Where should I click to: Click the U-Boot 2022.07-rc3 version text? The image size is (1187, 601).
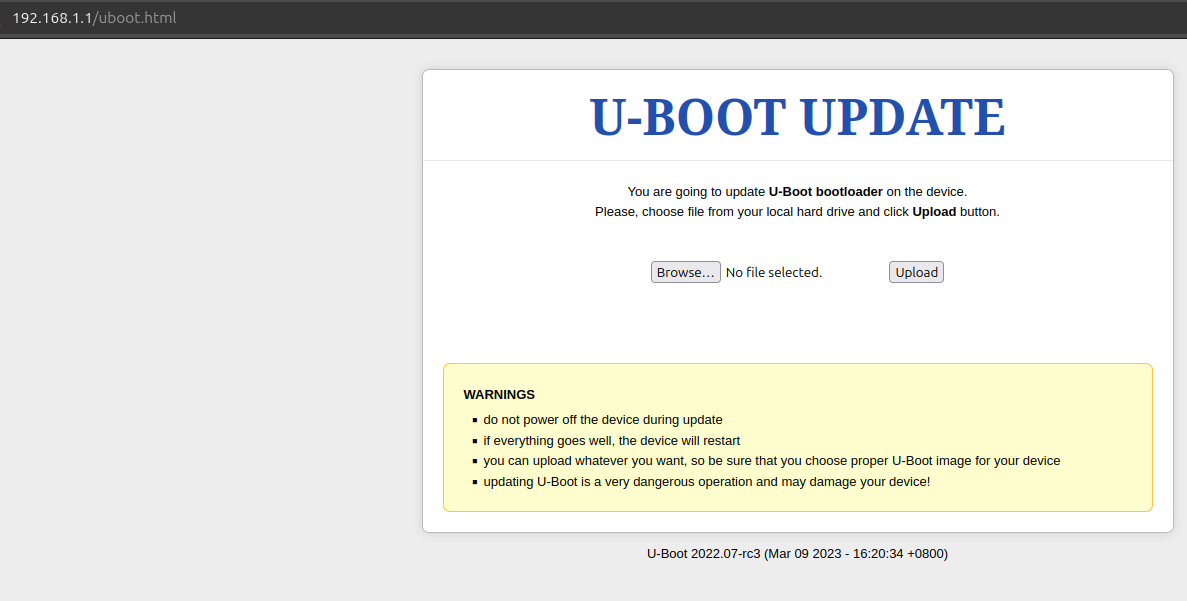pyautogui.click(x=703, y=554)
